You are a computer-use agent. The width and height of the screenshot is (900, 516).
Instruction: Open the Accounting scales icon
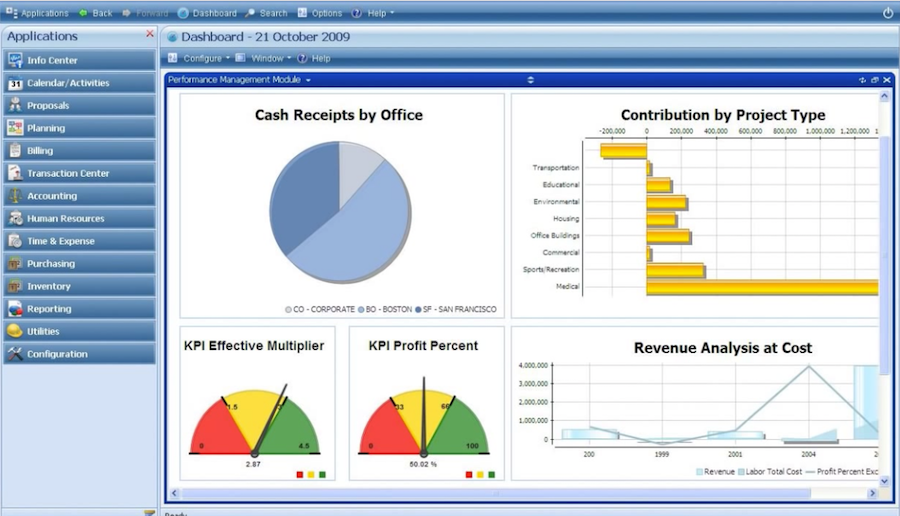[x=15, y=196]
